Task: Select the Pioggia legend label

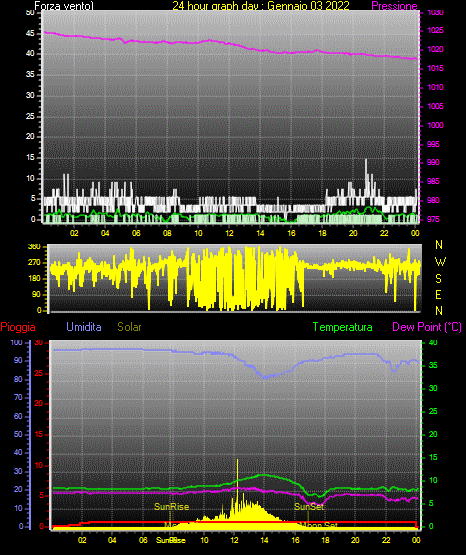Action: [x=18, y=327]
